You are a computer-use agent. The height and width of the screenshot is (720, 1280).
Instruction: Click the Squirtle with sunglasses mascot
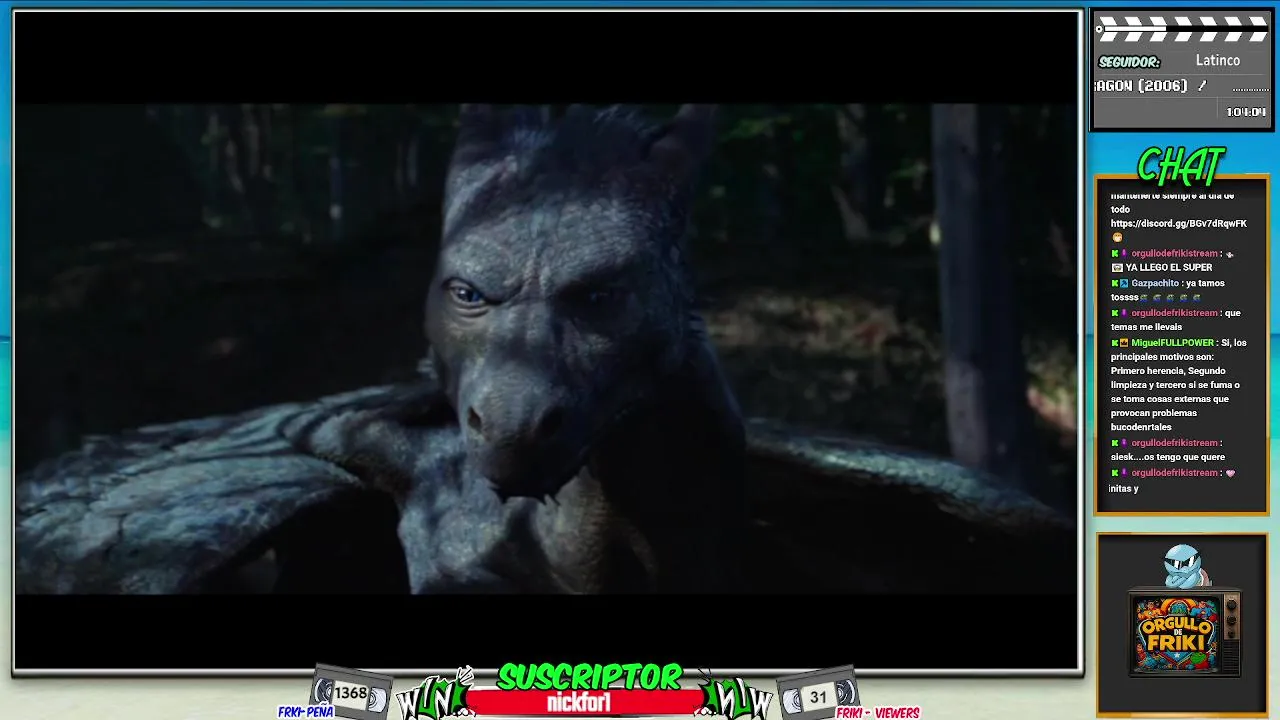(1184, 565)
